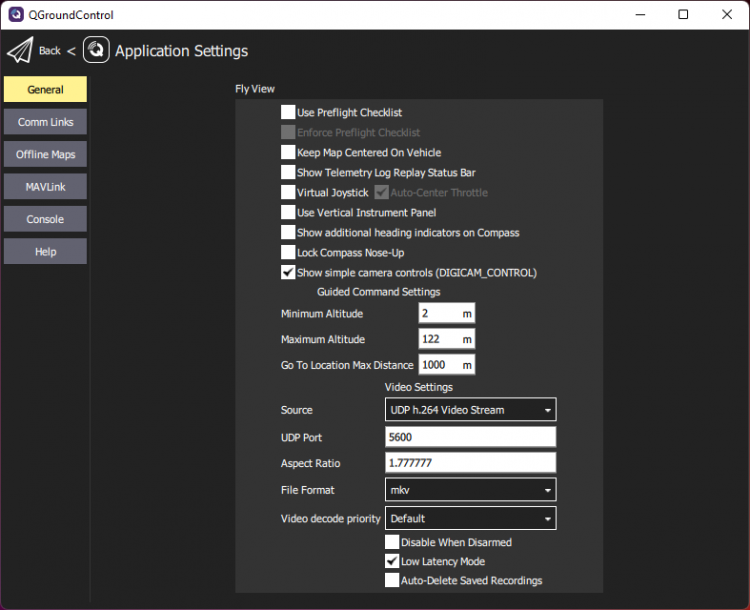
Task: Toggle Keep Map Centered On Vehicle
Action: click(288, 153)
